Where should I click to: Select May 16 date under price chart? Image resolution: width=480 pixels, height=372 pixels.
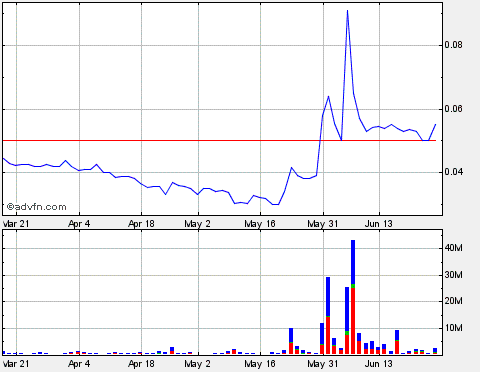(x=260, y=224)
